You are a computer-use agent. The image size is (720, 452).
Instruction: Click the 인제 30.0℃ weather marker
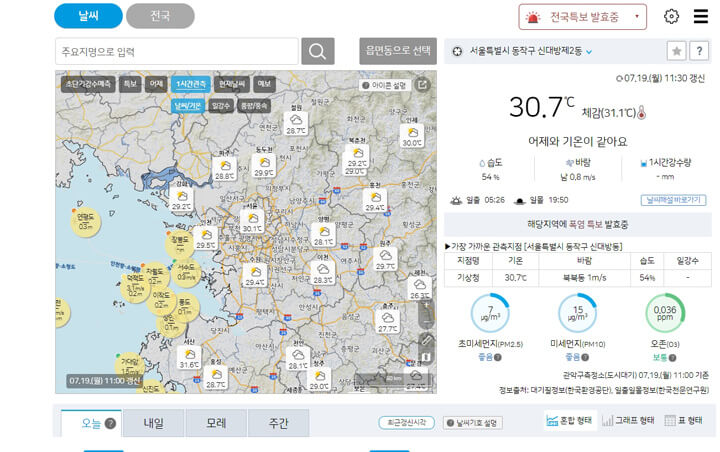coord(412,136)
